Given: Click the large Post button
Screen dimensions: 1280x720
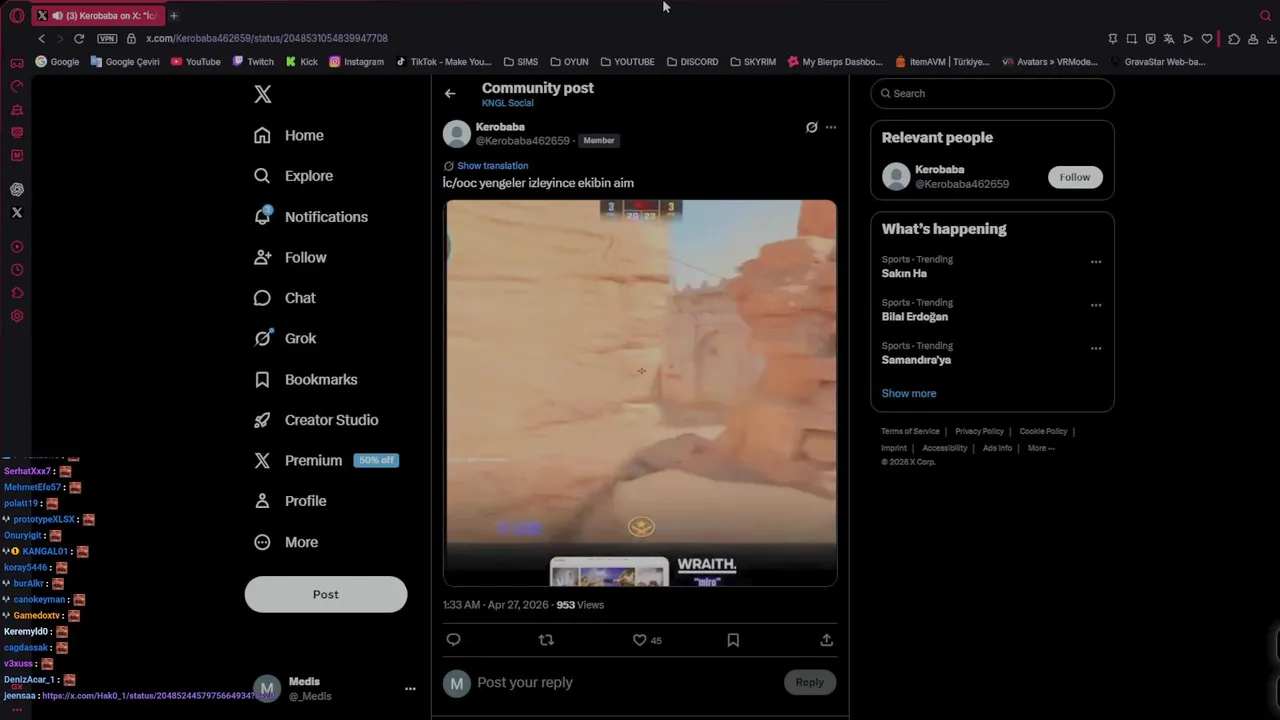Looking at the screenshot, I should [326, 594].
